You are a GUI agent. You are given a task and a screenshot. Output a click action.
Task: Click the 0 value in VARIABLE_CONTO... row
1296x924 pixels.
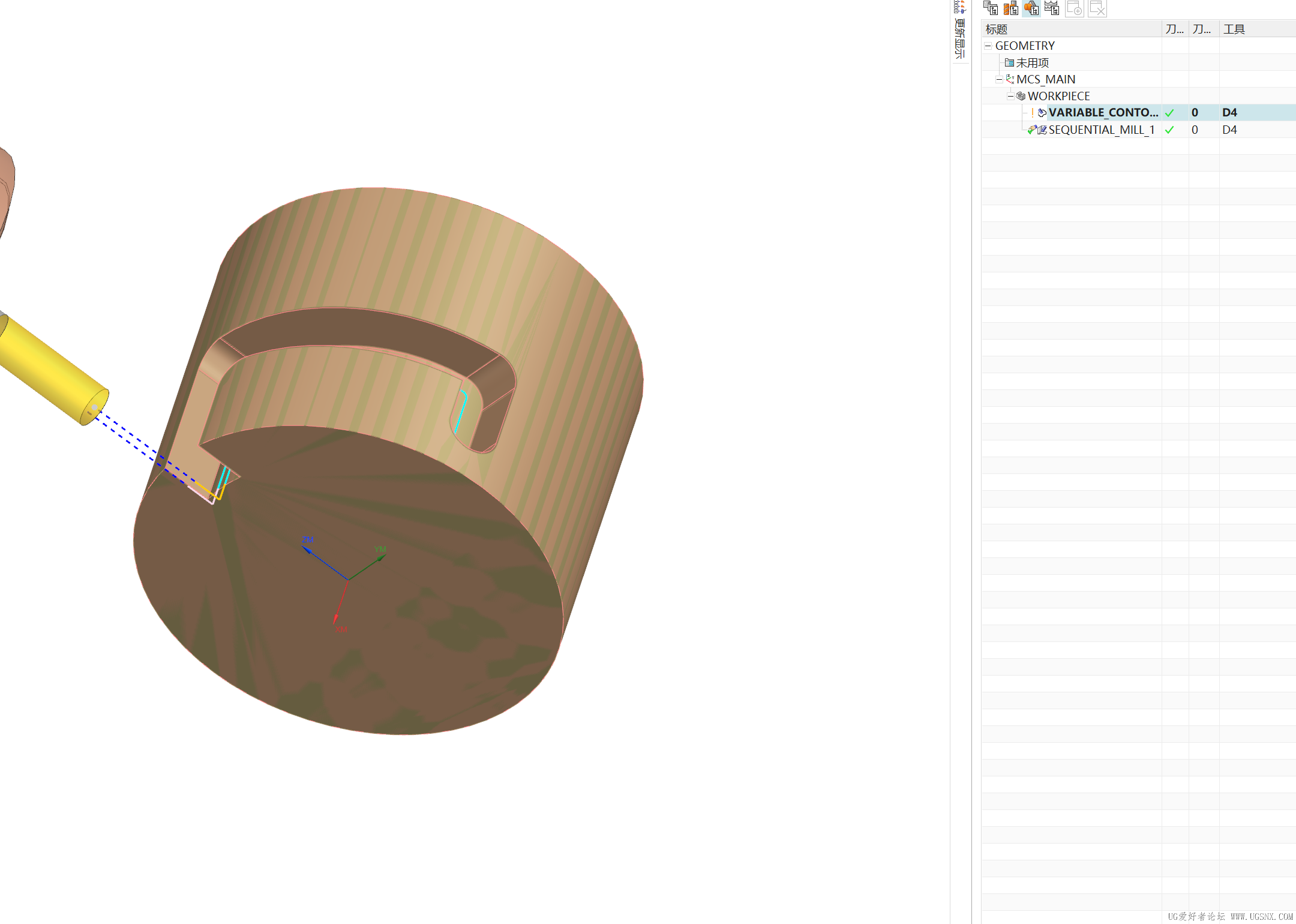(1195, 112)
